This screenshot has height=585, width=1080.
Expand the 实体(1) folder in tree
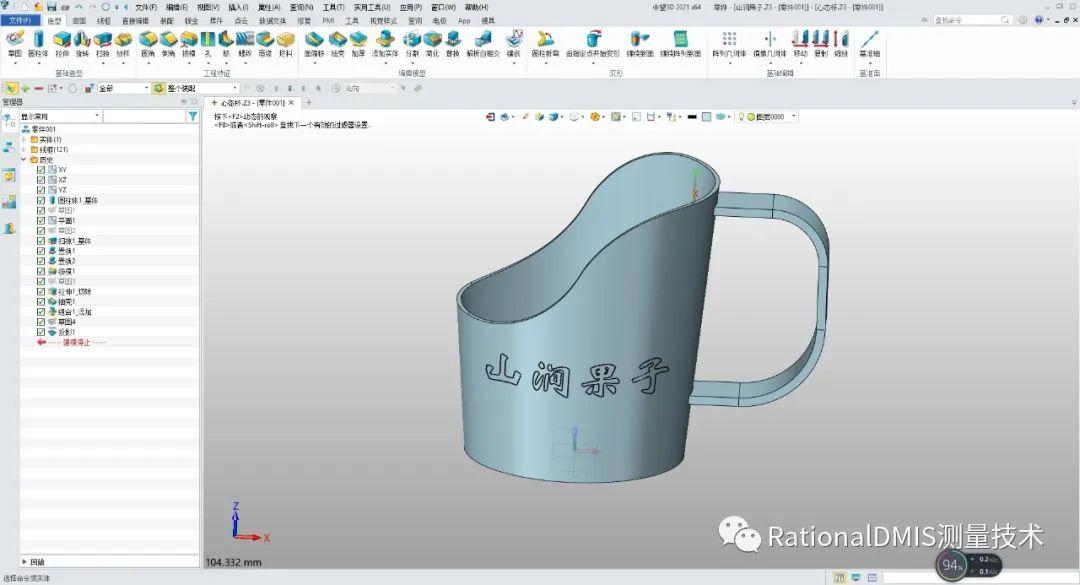coord(24,139)
